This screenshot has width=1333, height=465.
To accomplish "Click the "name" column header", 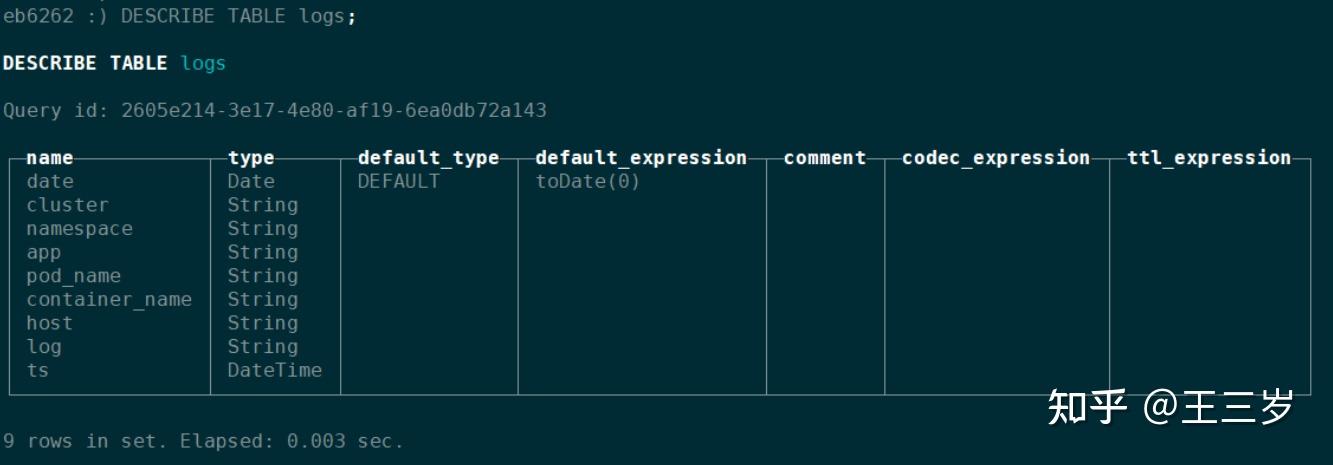I will coord(49,158).
